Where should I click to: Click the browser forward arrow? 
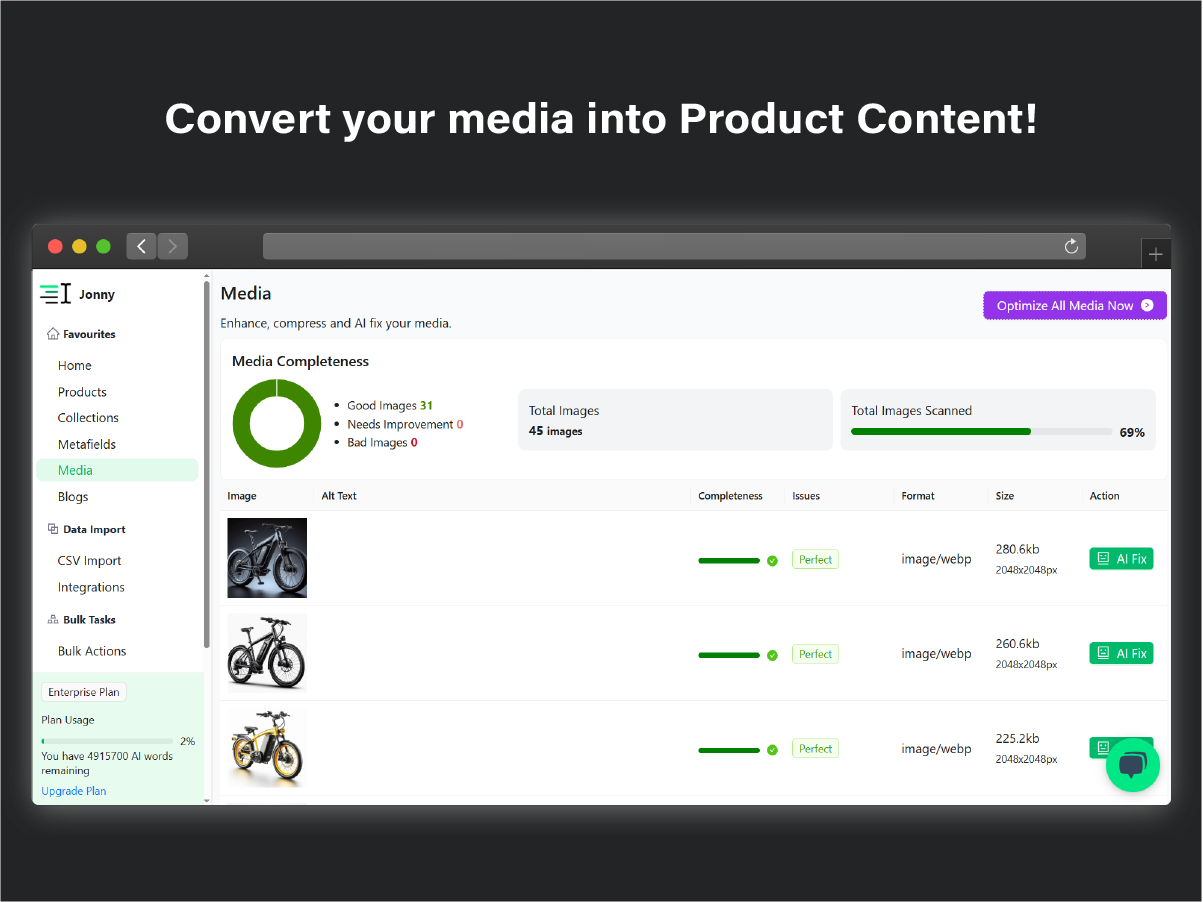tap(173, 246)
